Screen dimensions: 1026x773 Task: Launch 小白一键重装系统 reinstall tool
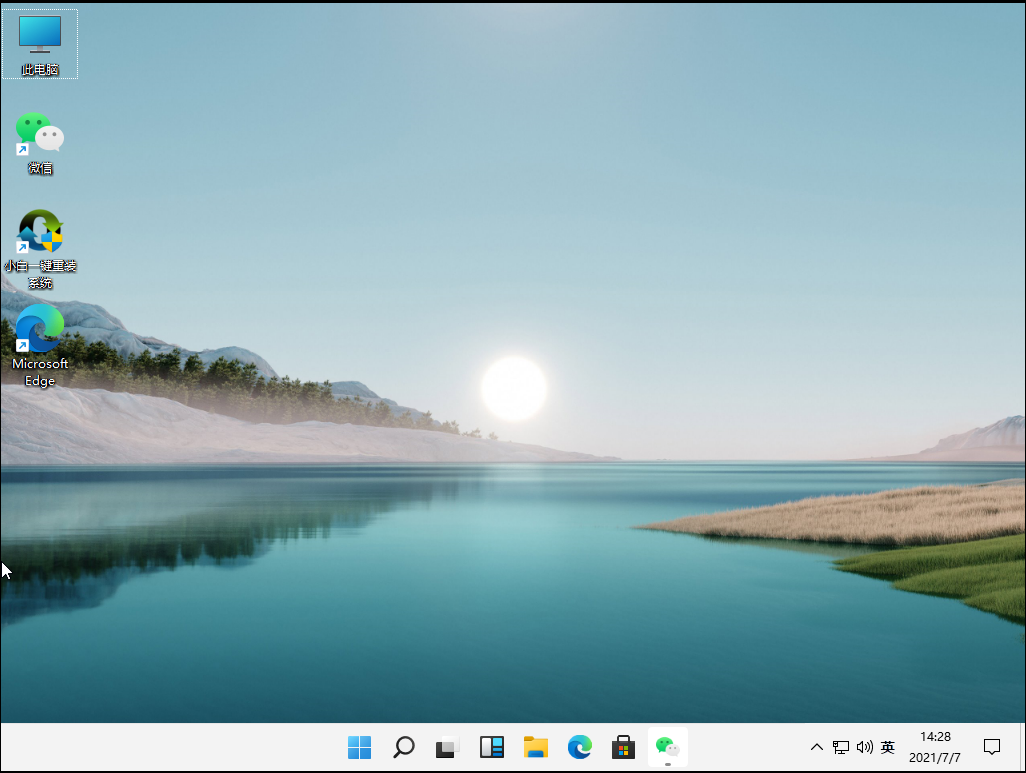tap(39, 230)
